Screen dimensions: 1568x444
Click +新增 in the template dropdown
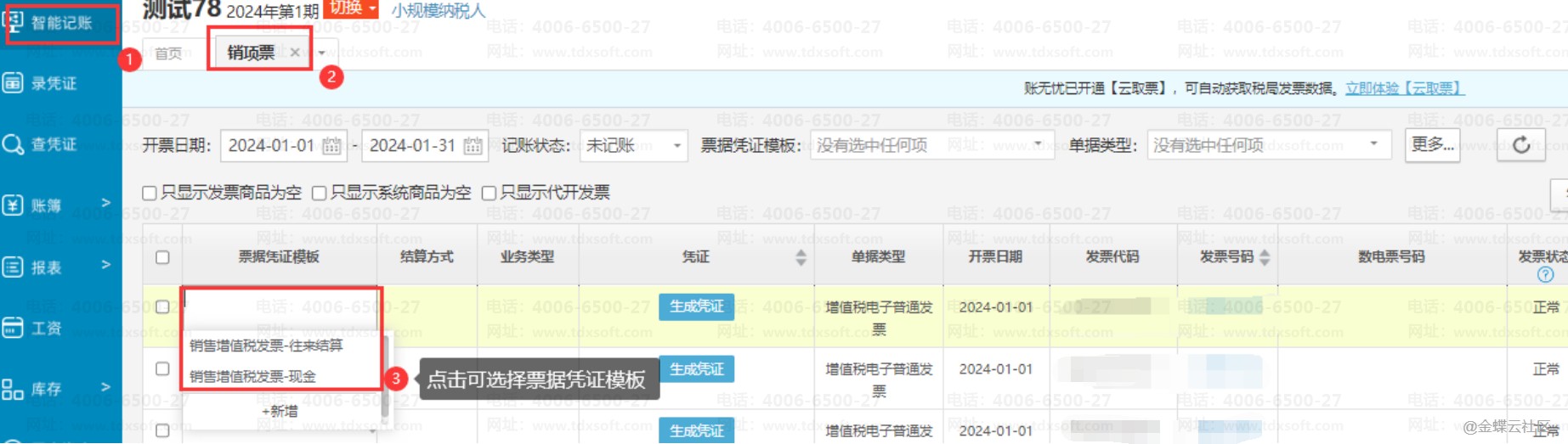[280, 411]
